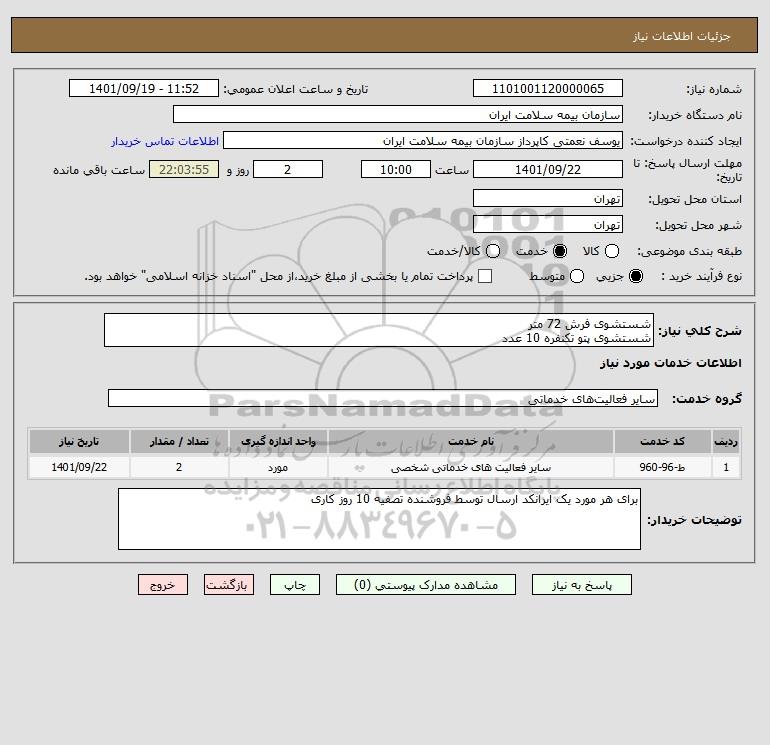770x745 pixels.
Task: Click the countdown timer 22:03:55
Action: pyautogui.click(x=184, y=170)
